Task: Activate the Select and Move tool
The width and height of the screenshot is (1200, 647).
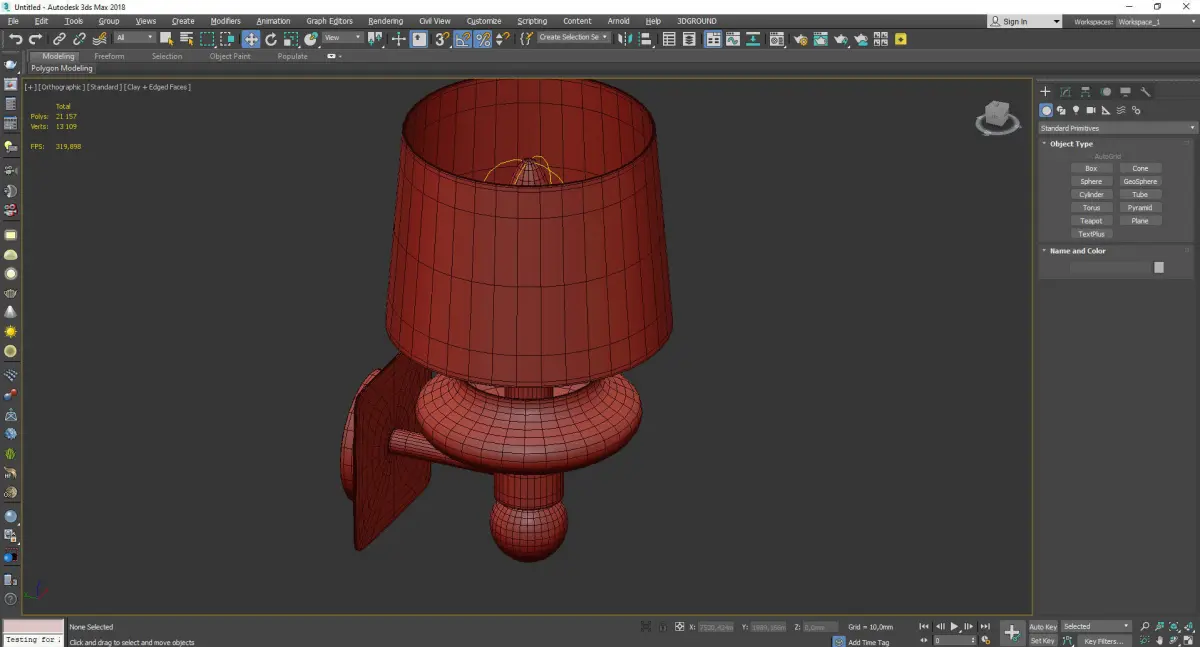Action: pos(250,39)
